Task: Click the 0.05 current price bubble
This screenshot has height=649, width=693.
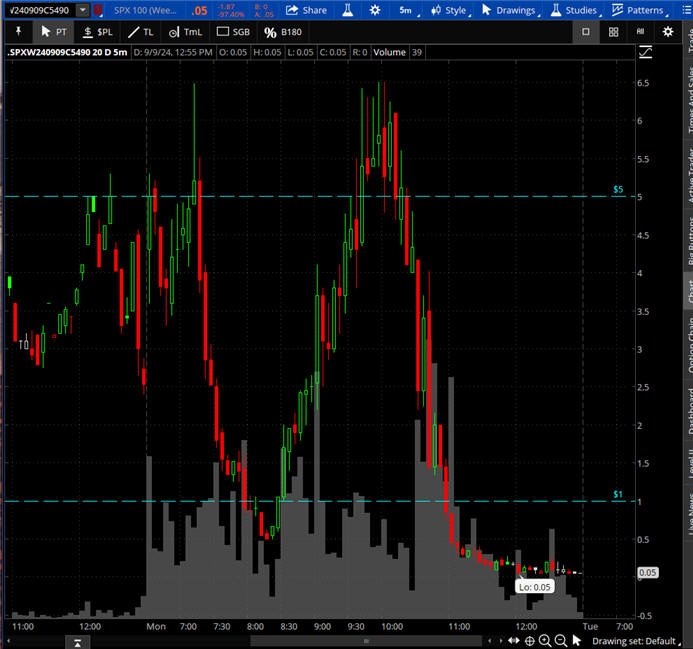Action: click(x=647, y=573)
